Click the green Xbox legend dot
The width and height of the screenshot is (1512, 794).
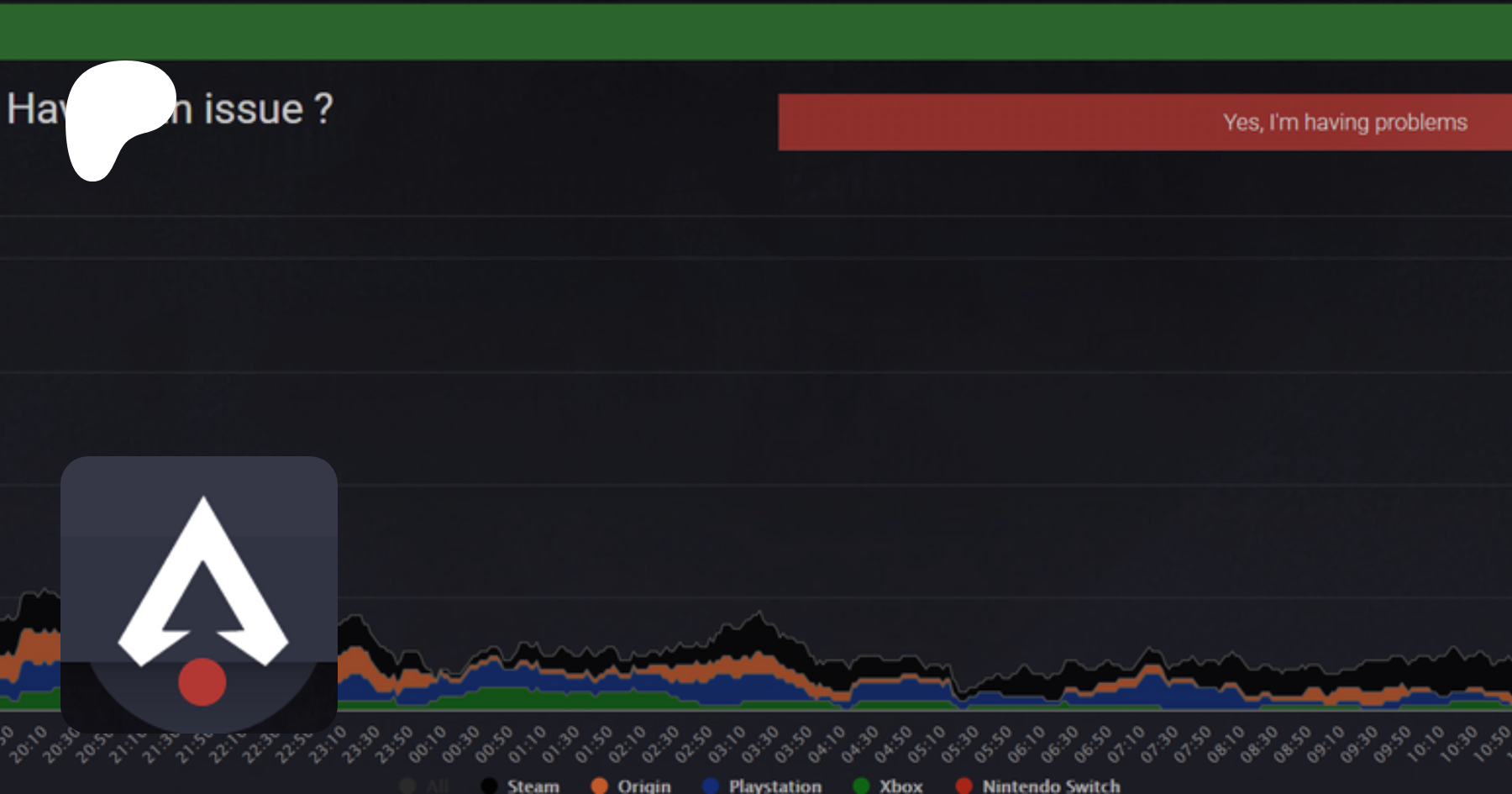pyautogui.click(x=861, y=786)
